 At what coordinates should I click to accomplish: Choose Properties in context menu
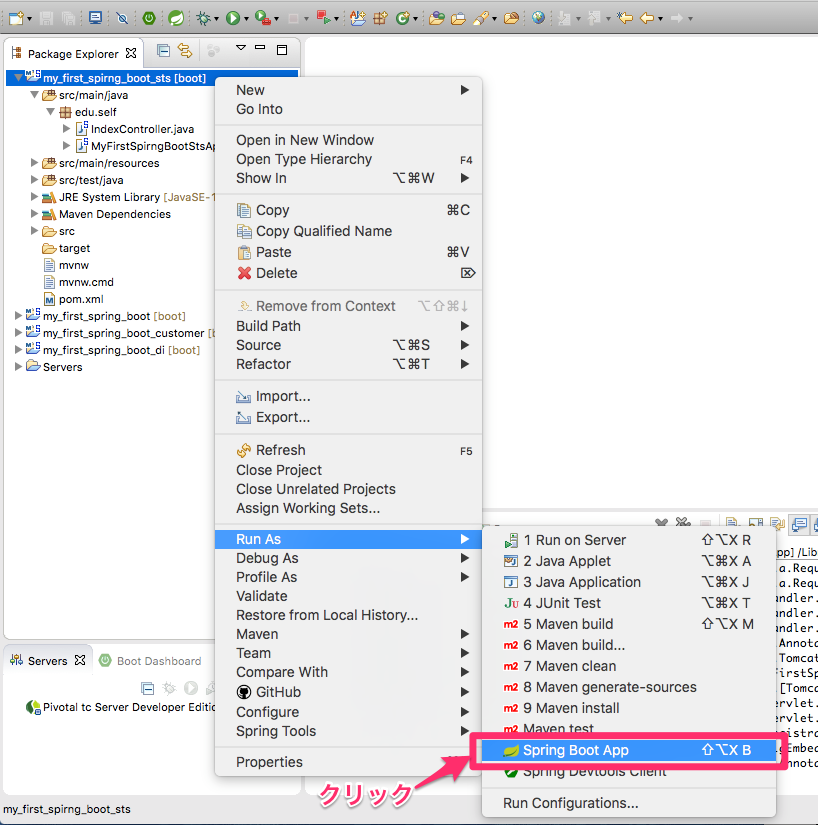pyautogui.click(x=348, y=762)
